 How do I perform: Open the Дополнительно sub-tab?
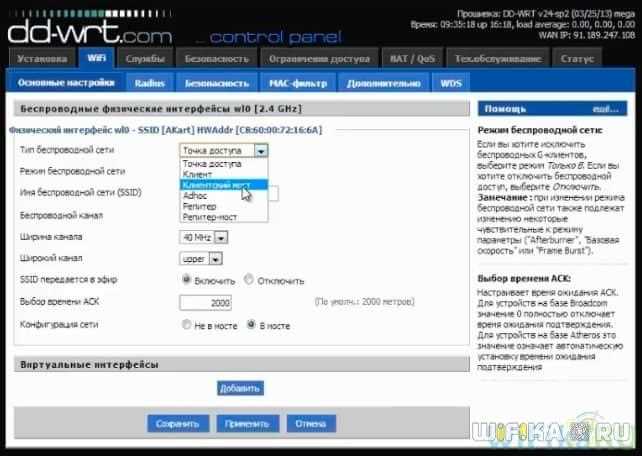pyautogui.click(x=383, y=83)
